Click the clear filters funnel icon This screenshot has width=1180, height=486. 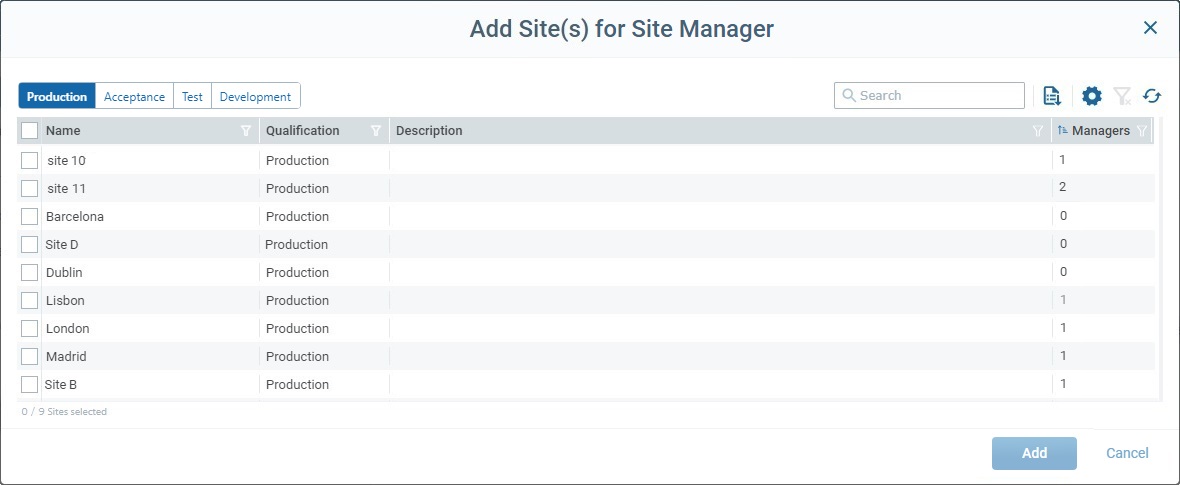pos(1122,96)
